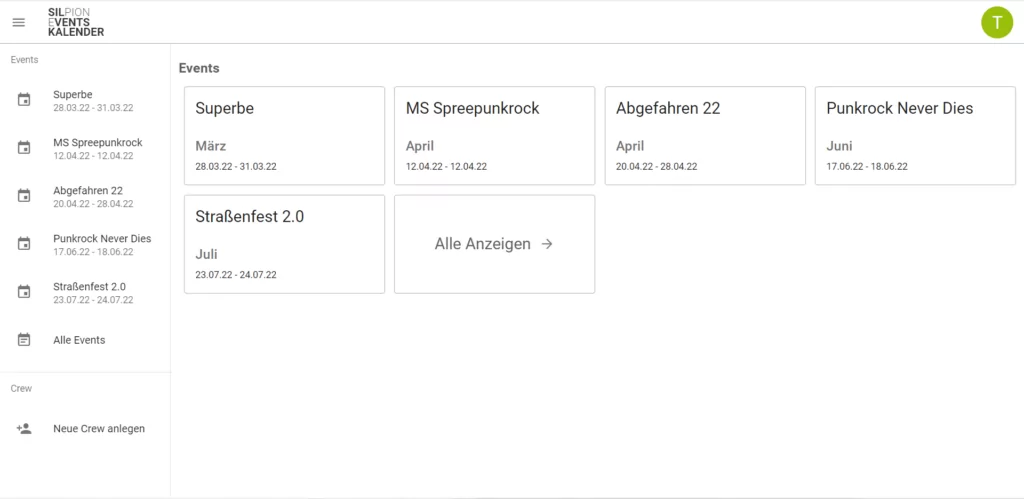Click calendar icon beside Straßenfest 2.0
1024x499 pixels.
point(24,292)
